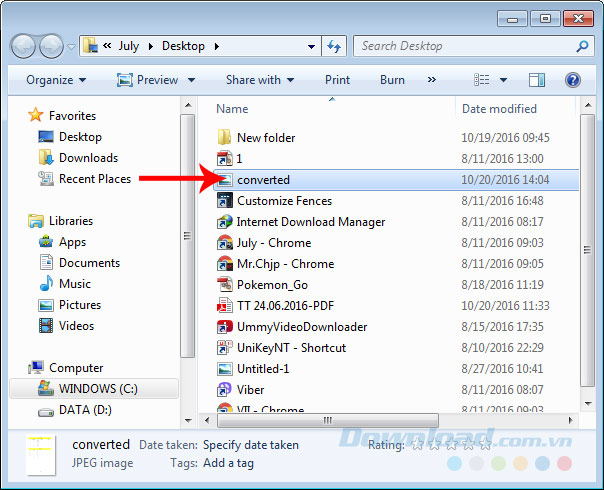604x490 pixels.
Task: Click Print in the toolbar
Action: click(337, 80)
